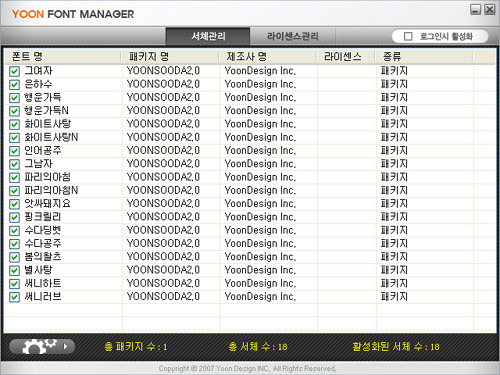Click 패키지 type cell in 그여자 row
Viewport: 500px width, 375px height.
click(394, 71)
